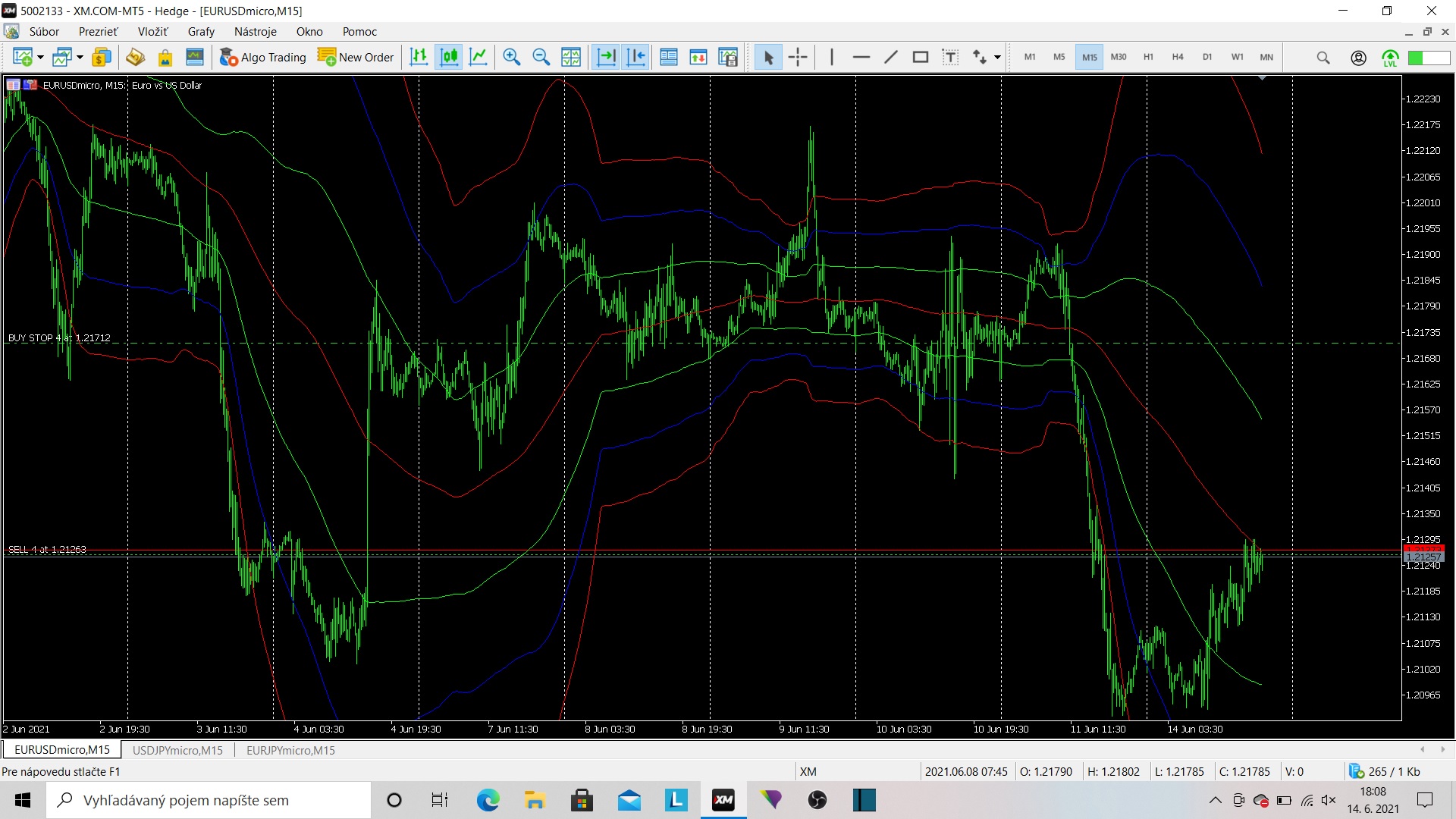Click the red-green arrows window icon
Image resolution: width=1456 pixels, height=819 pixels.
698,57
